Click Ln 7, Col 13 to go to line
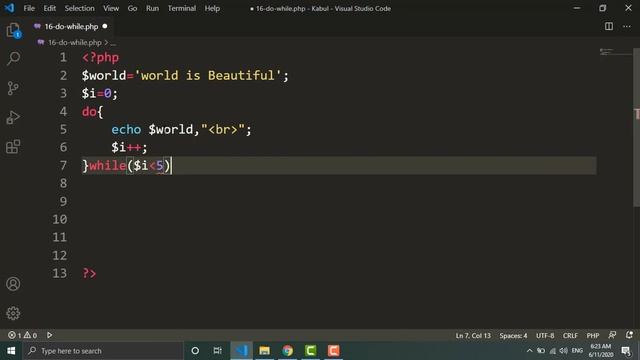This screenshot has width=640, height=360. tap(473, 336)
